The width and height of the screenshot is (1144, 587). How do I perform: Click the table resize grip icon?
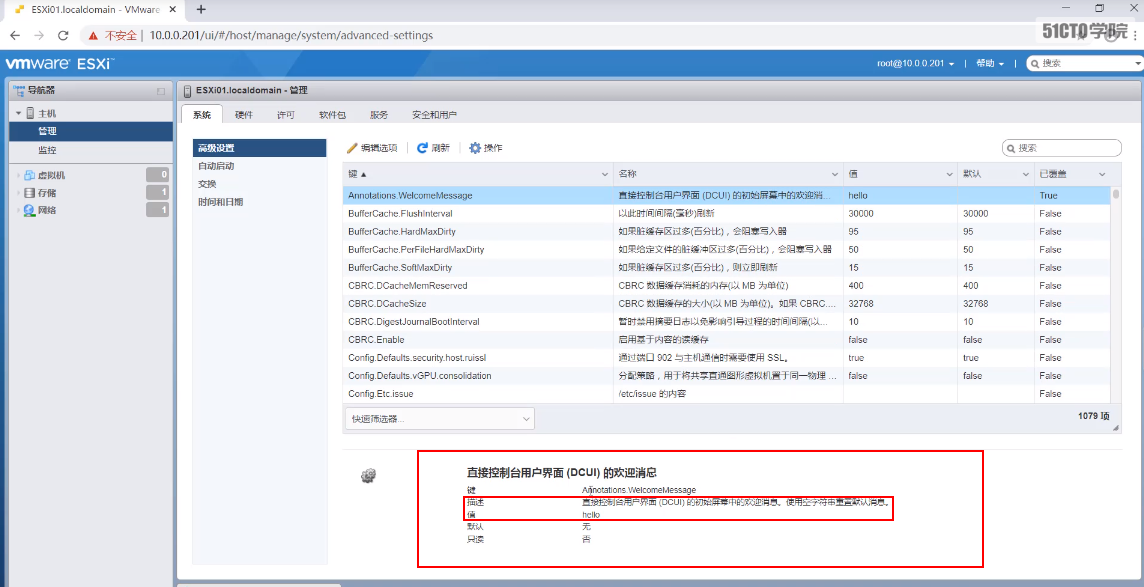(1116, 429)
